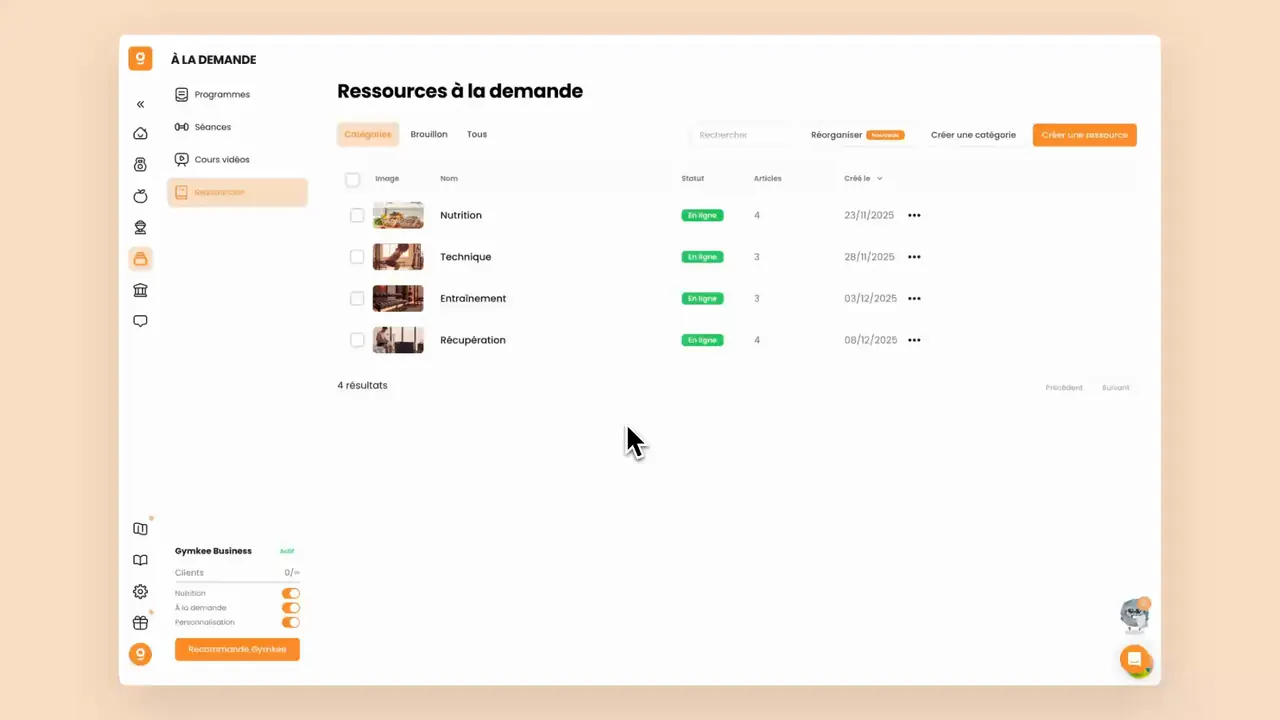Open the home icon in sidebar
The height and width of the screenshot is (720, 1280).
[140, 134]
